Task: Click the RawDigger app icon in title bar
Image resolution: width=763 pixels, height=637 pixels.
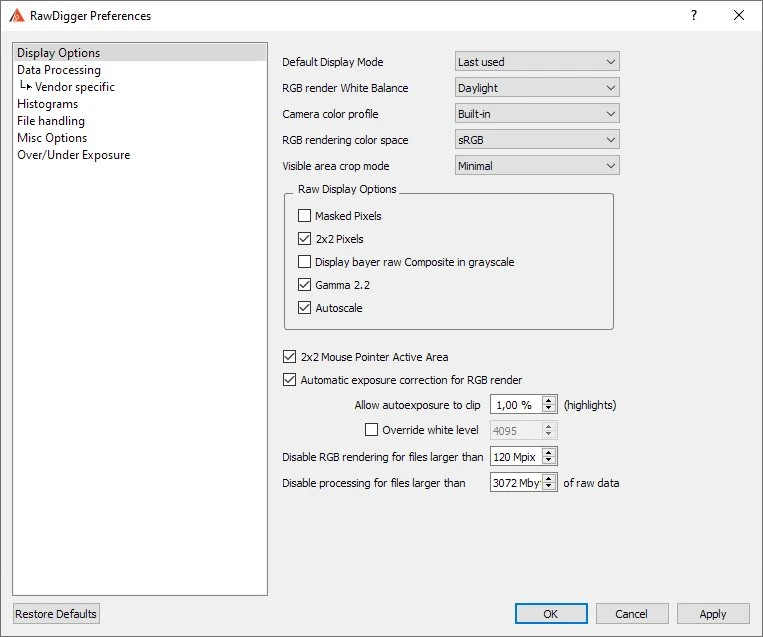Action: [16, 16]
